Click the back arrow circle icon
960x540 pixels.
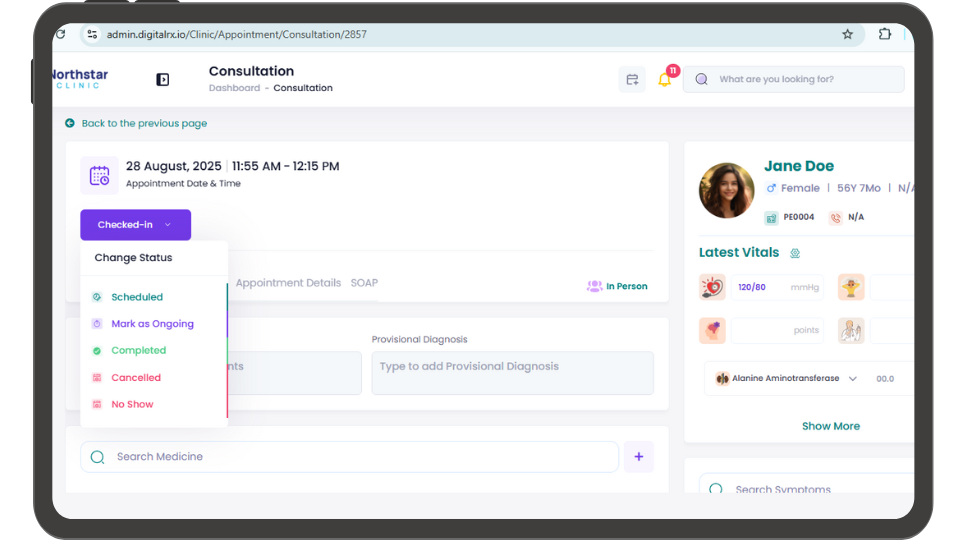(x=70, y=123)
